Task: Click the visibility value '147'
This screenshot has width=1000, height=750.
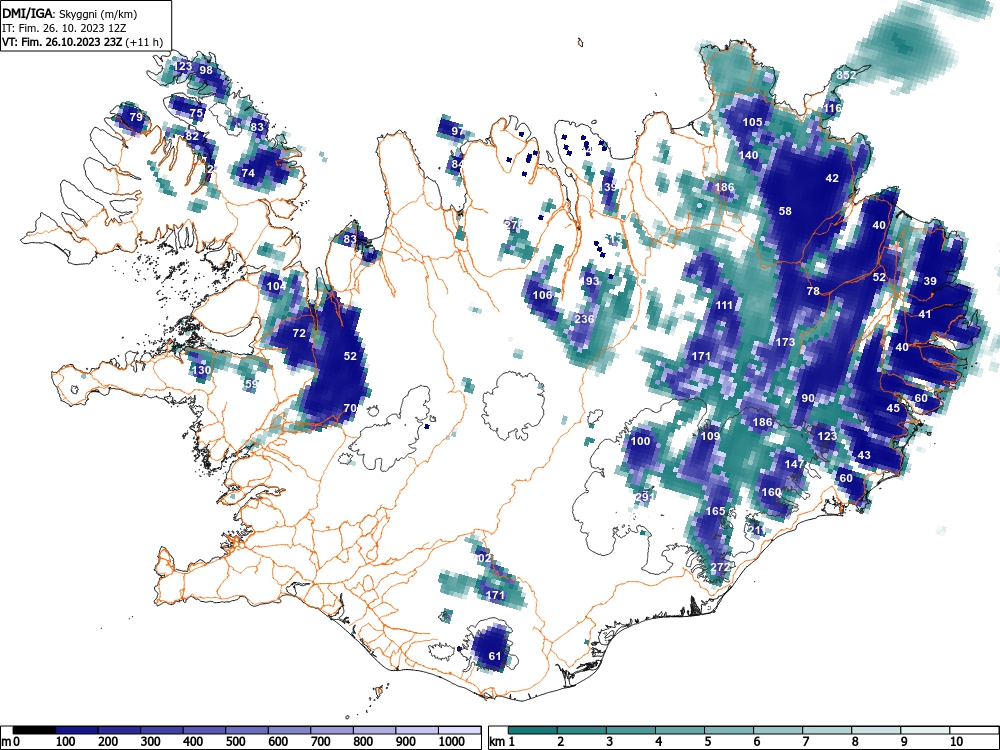Action: point(795,464)
